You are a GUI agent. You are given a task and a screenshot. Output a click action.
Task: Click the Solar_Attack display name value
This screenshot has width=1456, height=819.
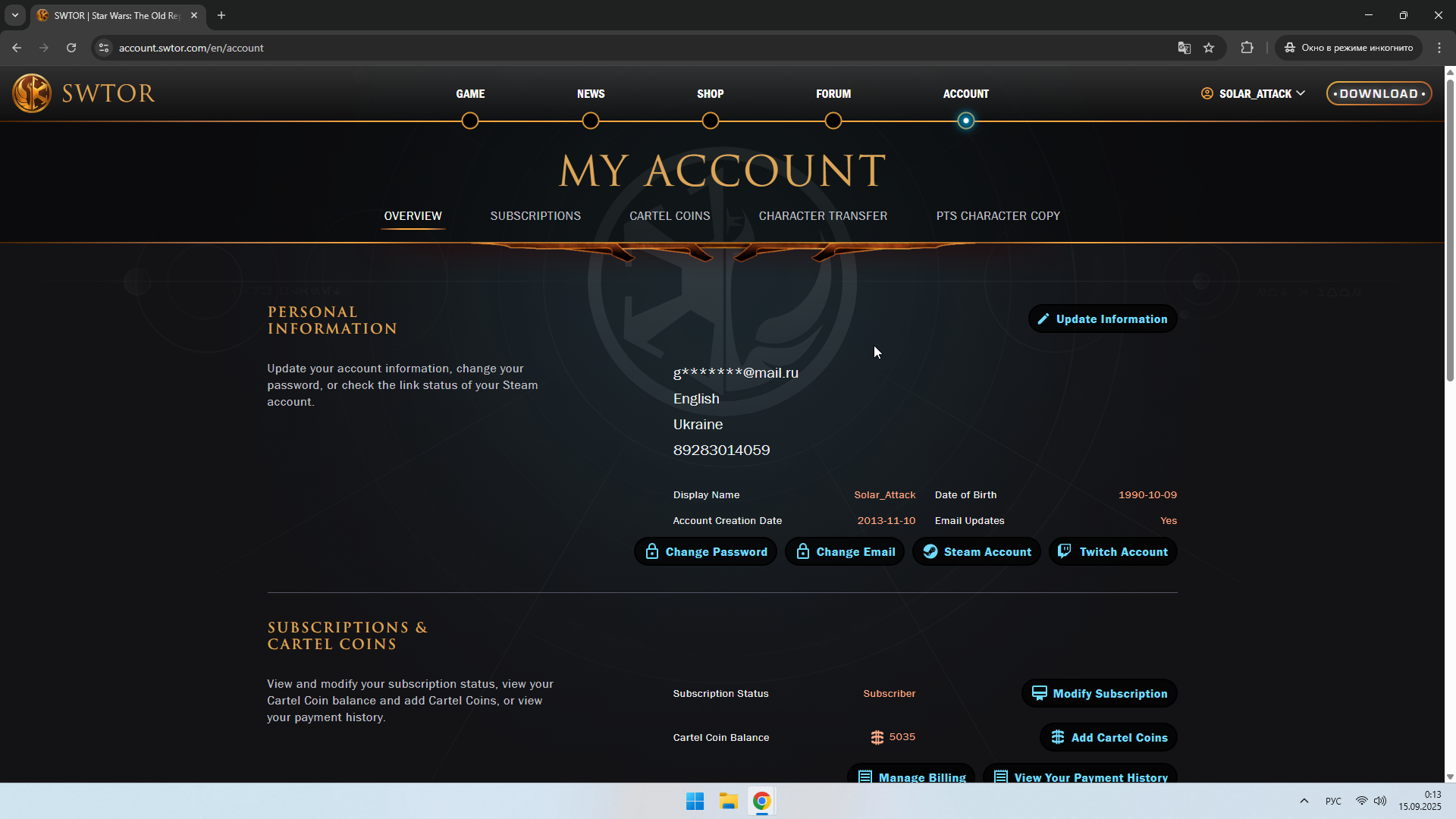(885, 495)
